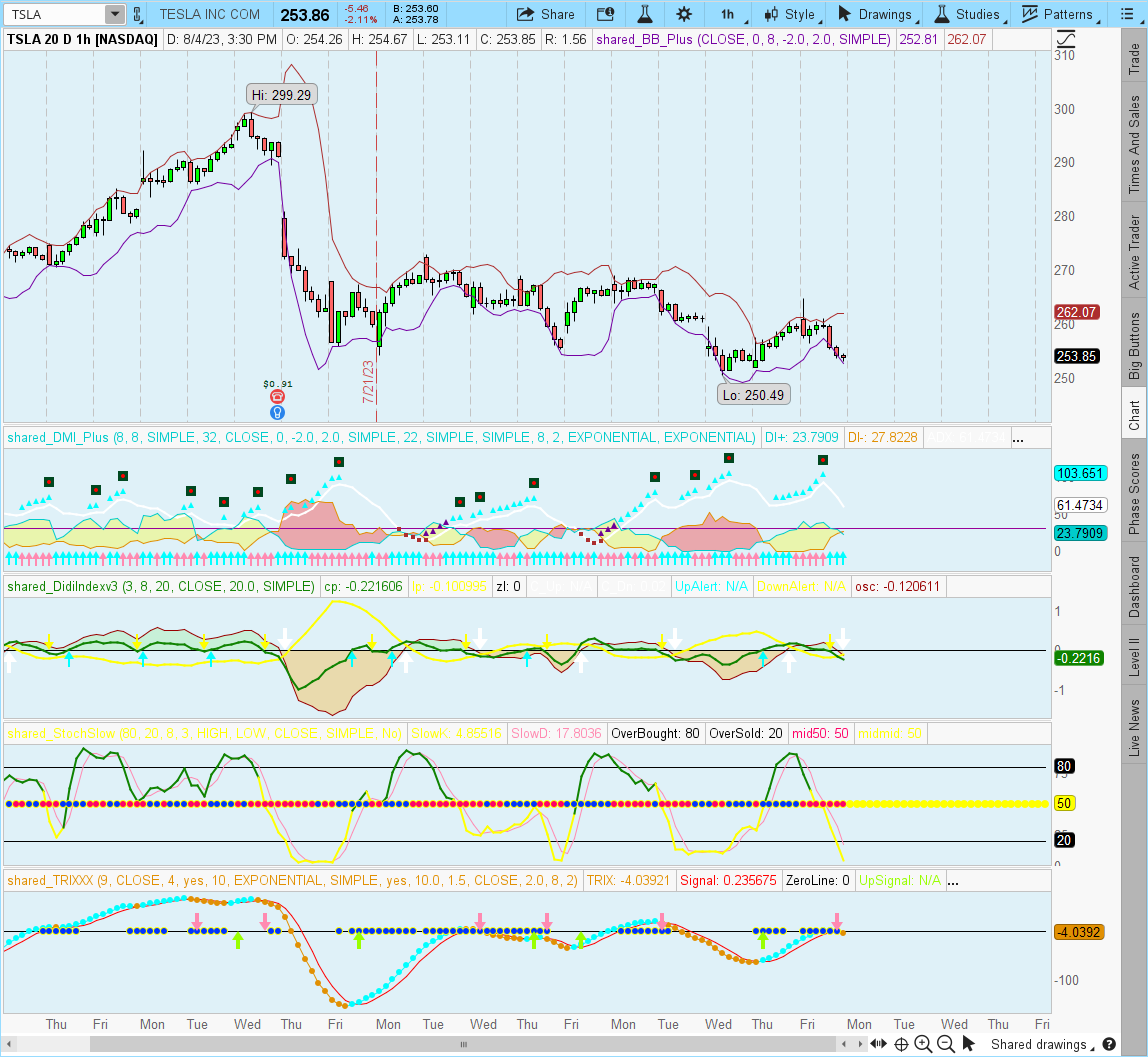
Task: Click the zoom in magnifier icon
Action: pos(923,1045)
